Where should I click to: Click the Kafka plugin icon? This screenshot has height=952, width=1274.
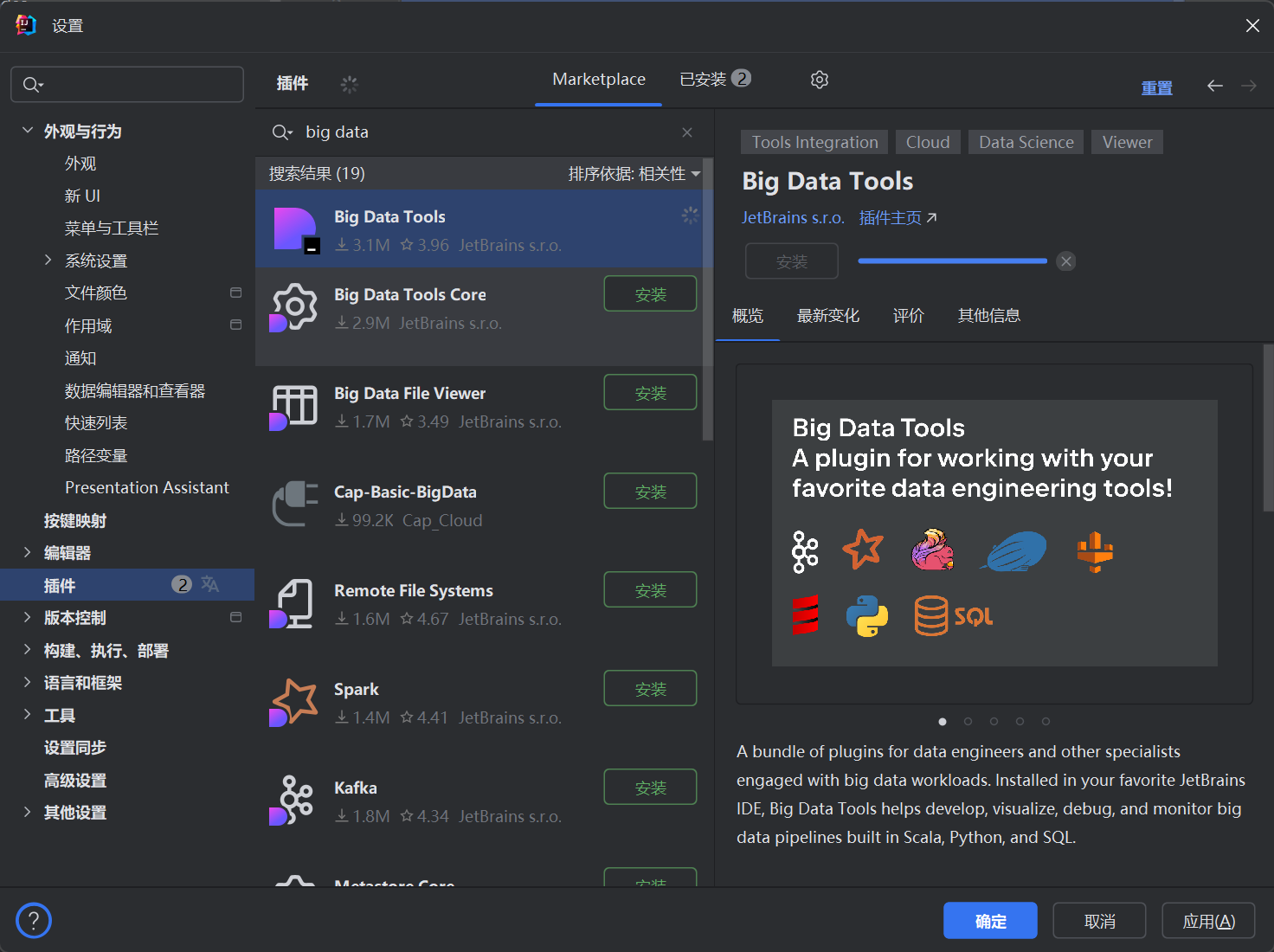tap(293, 801)
